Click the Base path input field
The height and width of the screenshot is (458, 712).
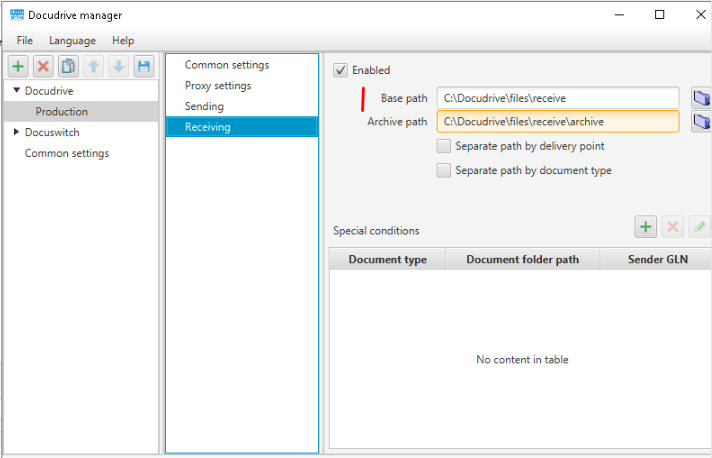pyautogui.click(x=558, y=98)
